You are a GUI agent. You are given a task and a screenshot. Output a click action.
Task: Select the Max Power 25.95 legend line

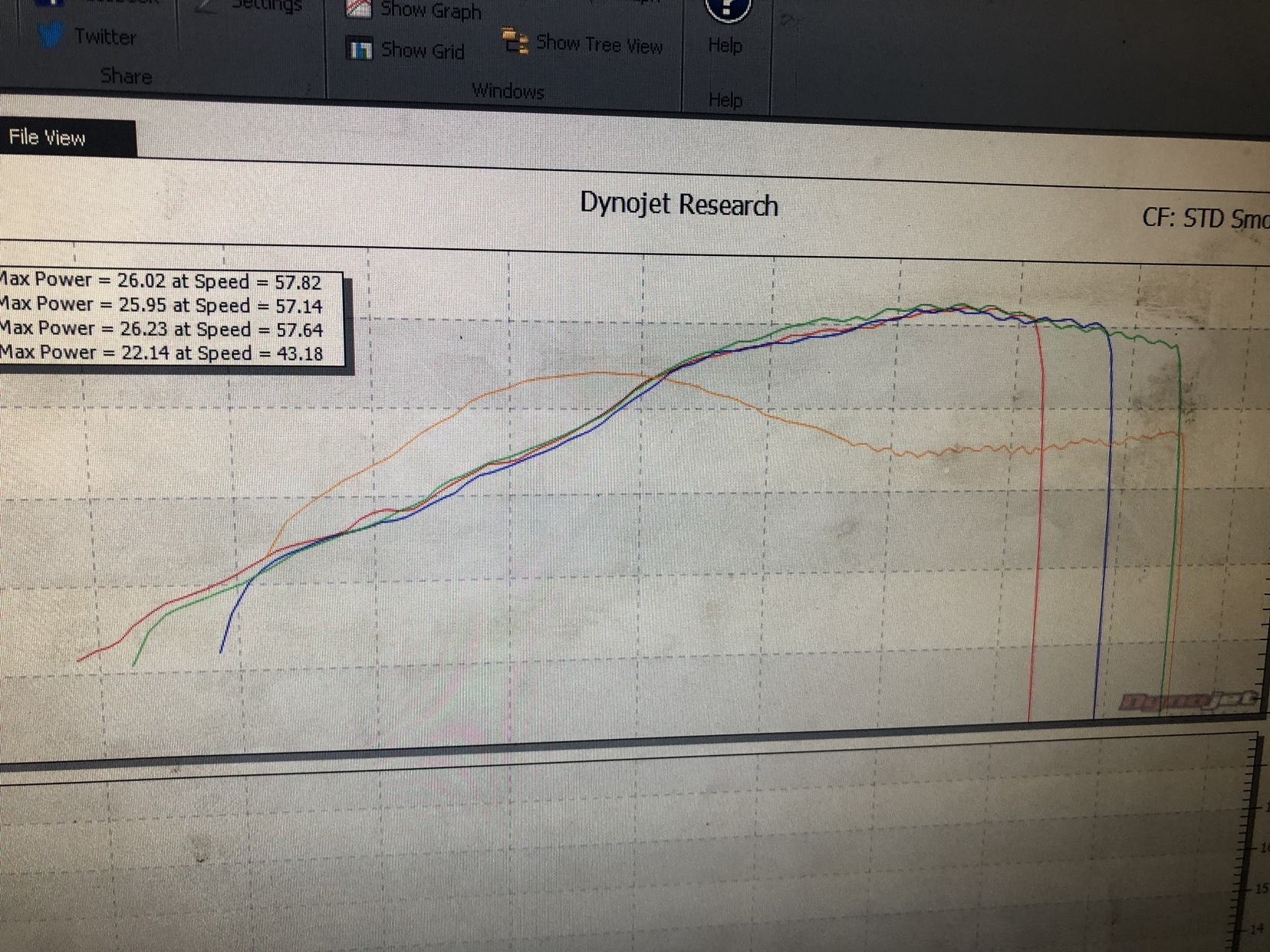[161, 305]
